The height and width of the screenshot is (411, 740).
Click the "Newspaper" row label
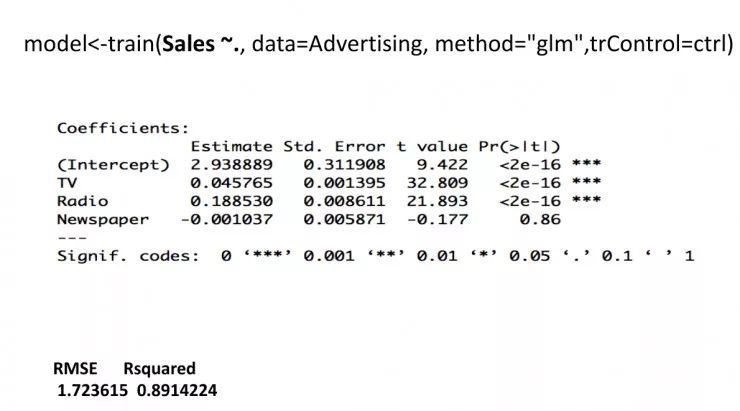pyautogui.click(x=102, y=219)
